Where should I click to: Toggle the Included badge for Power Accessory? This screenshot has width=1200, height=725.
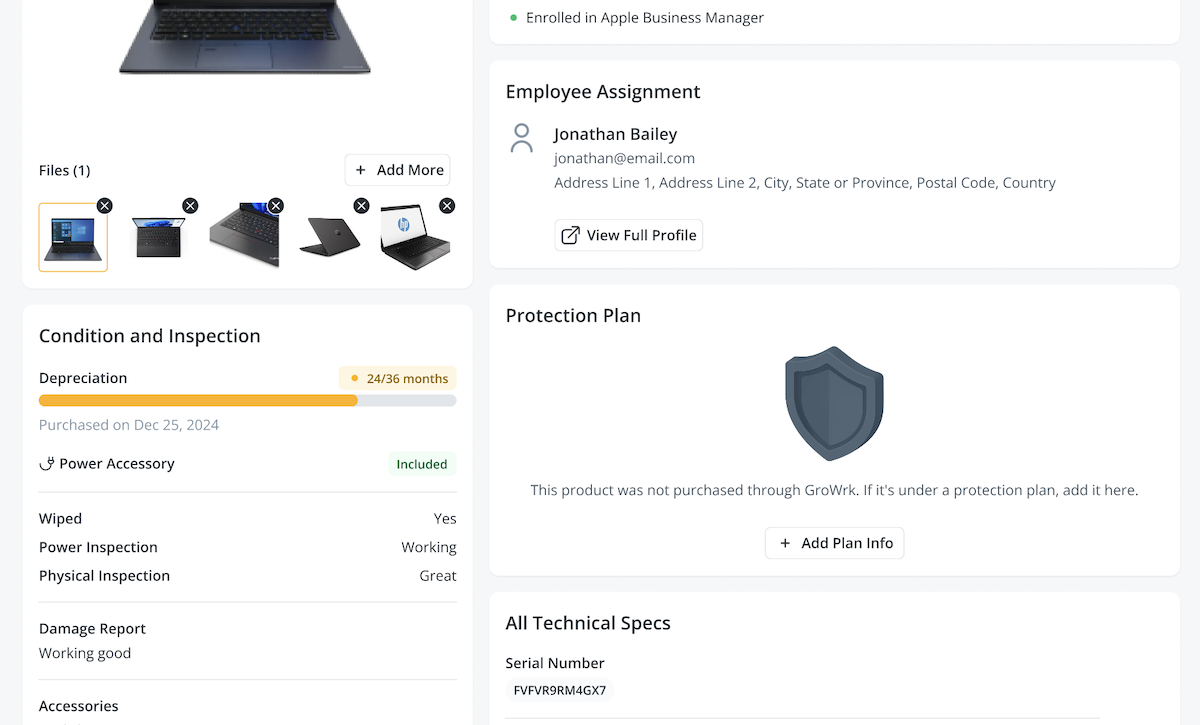pyautogui.click(x=421, y=463)
